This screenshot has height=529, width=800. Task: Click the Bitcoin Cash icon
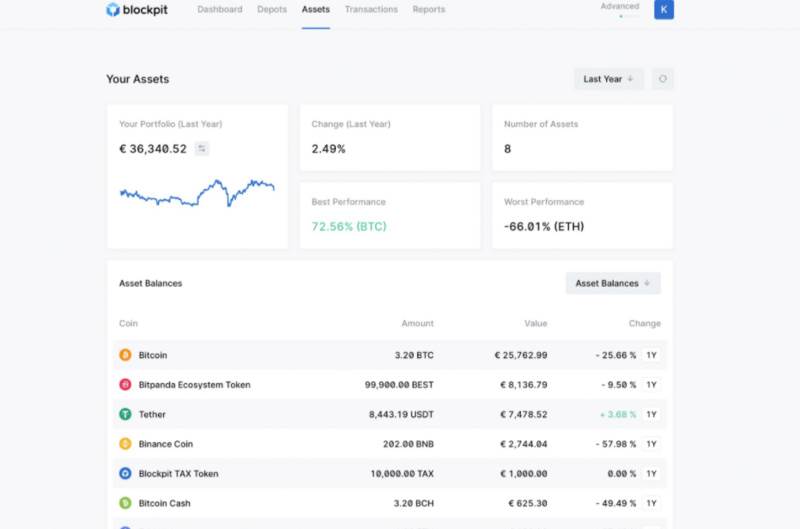[125, 502]
